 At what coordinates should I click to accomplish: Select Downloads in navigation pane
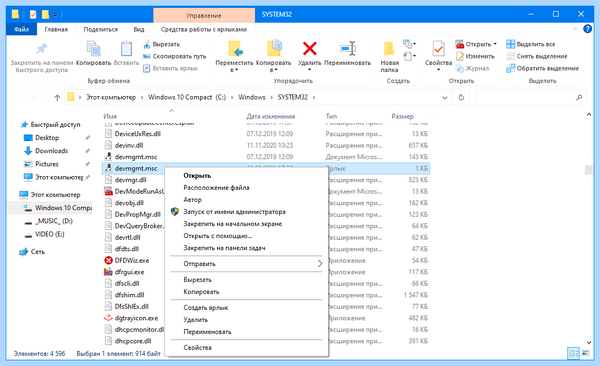click(x=51, y=151)
